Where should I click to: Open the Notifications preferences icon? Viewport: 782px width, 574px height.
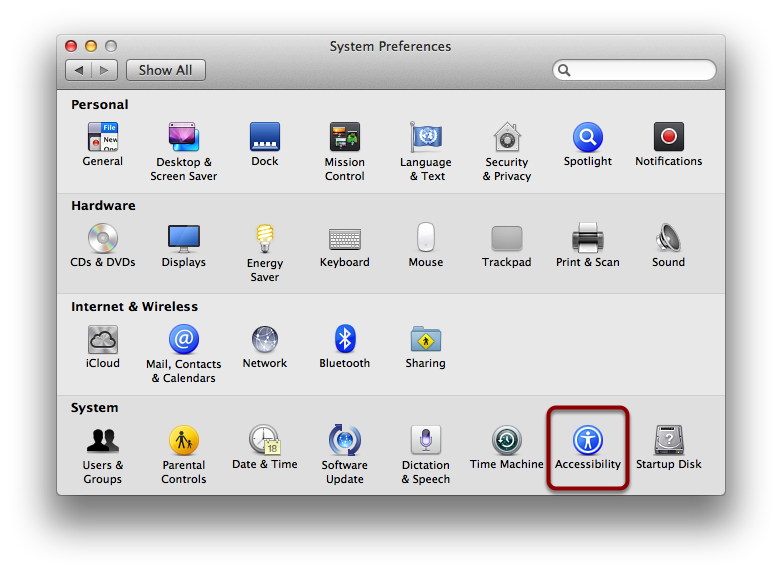[x=669, y=137]
